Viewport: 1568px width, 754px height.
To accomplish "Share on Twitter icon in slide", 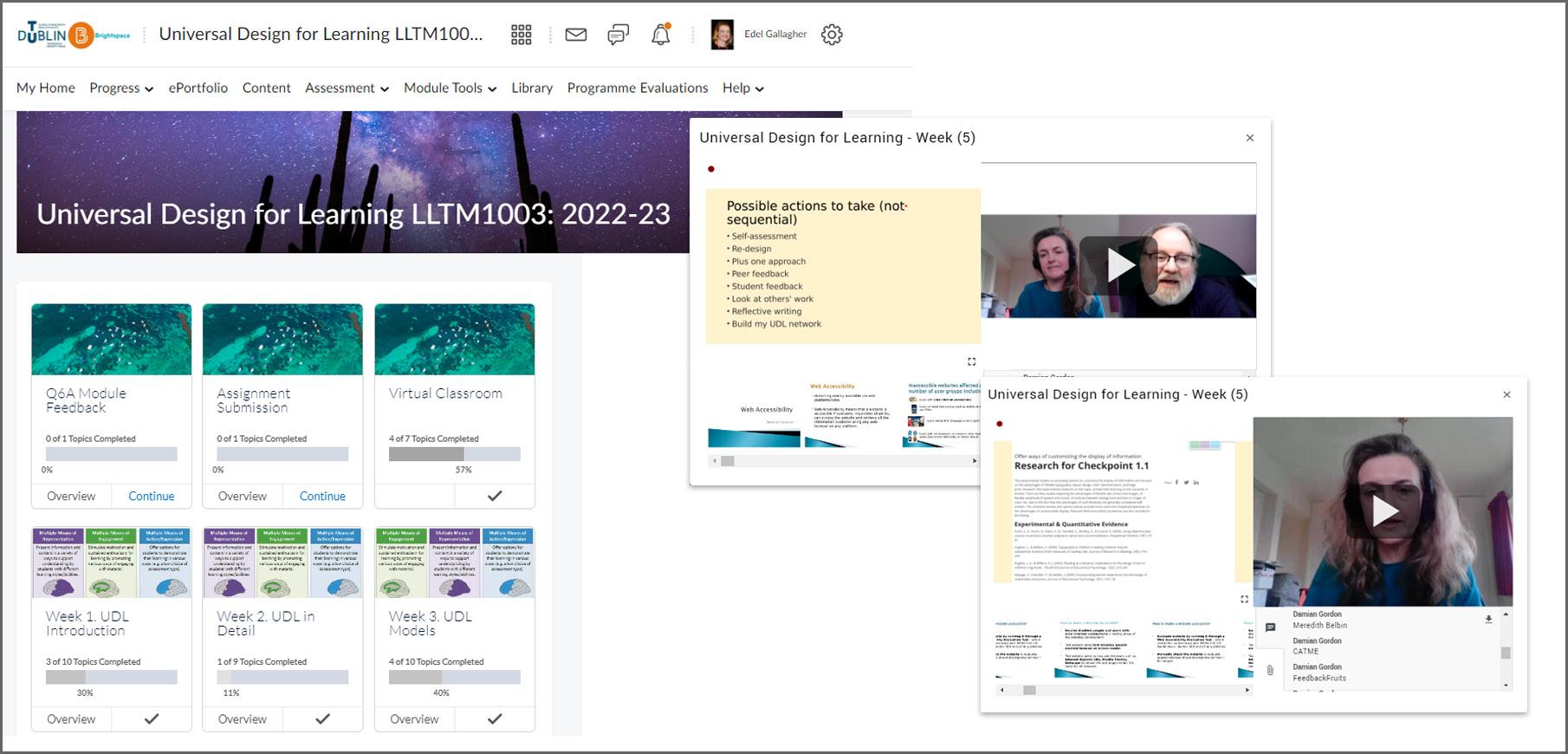I will pyautogui.click(x=1186, y=482).
